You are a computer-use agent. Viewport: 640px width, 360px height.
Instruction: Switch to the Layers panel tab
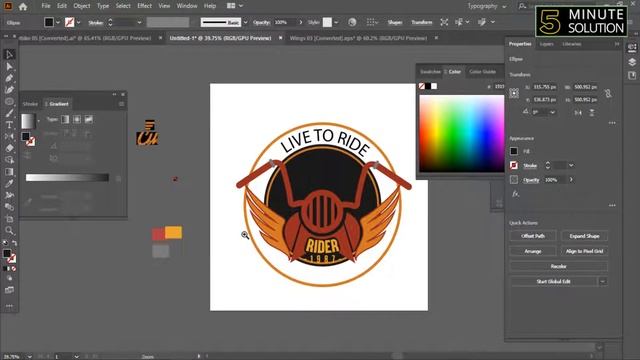point(547,44)
